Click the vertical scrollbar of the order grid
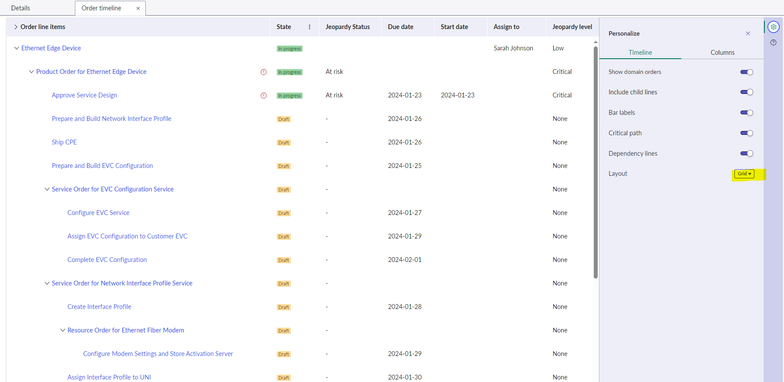Viewport: 784px width, 382px height. 596,162
